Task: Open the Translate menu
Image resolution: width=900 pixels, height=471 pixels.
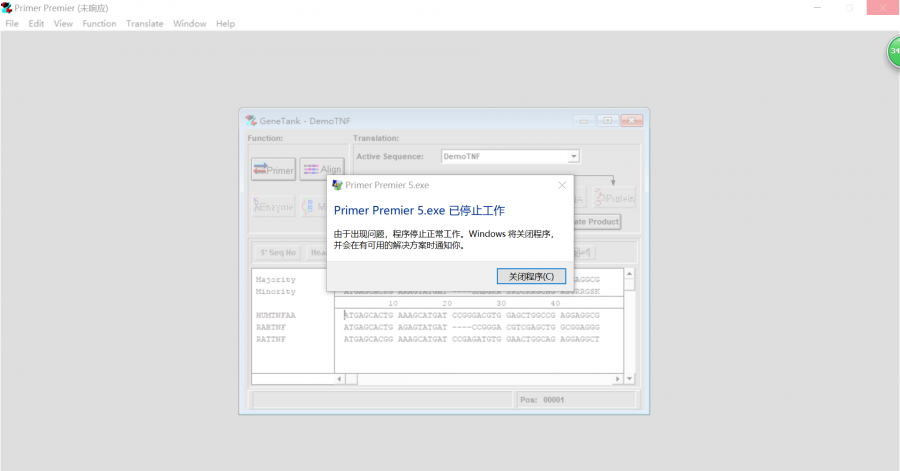Action: pos(145,24)
